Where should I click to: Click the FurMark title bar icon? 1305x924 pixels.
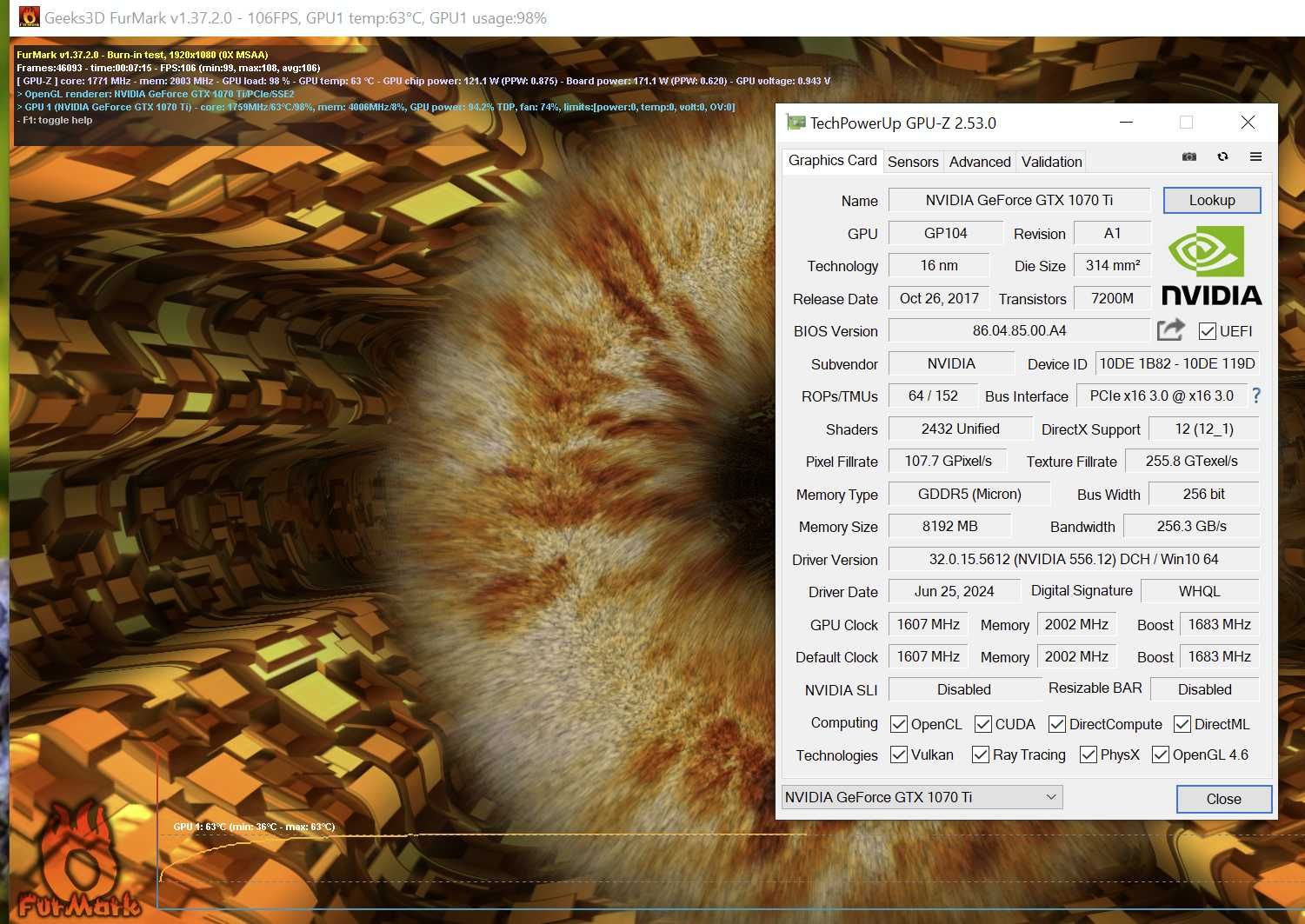(30, 17)
